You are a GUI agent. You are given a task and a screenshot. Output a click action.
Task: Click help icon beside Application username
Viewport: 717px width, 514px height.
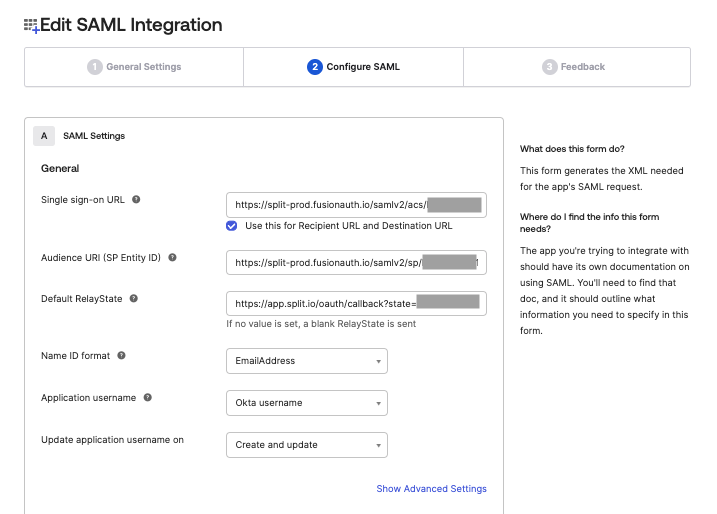148,397
